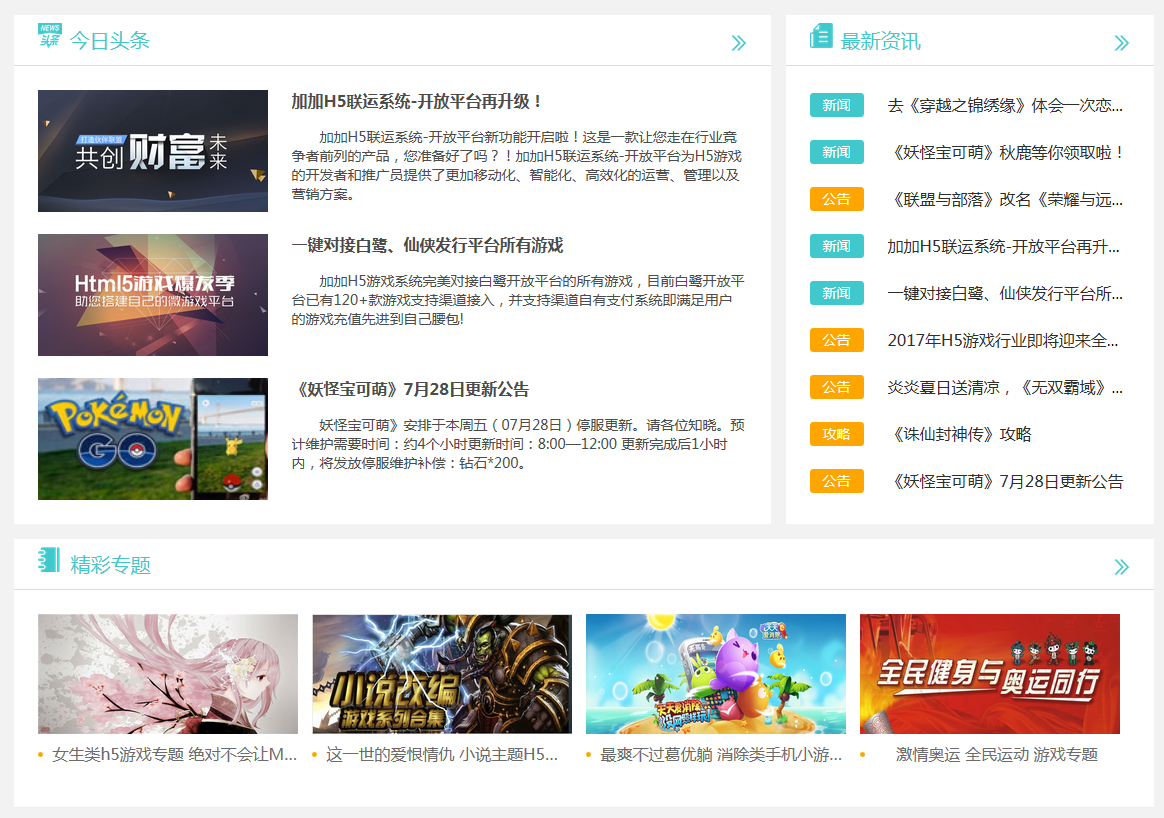Click the 攻略 tag beside 《诛仙封神传》攻略
1164x818 pixels.
836,434
